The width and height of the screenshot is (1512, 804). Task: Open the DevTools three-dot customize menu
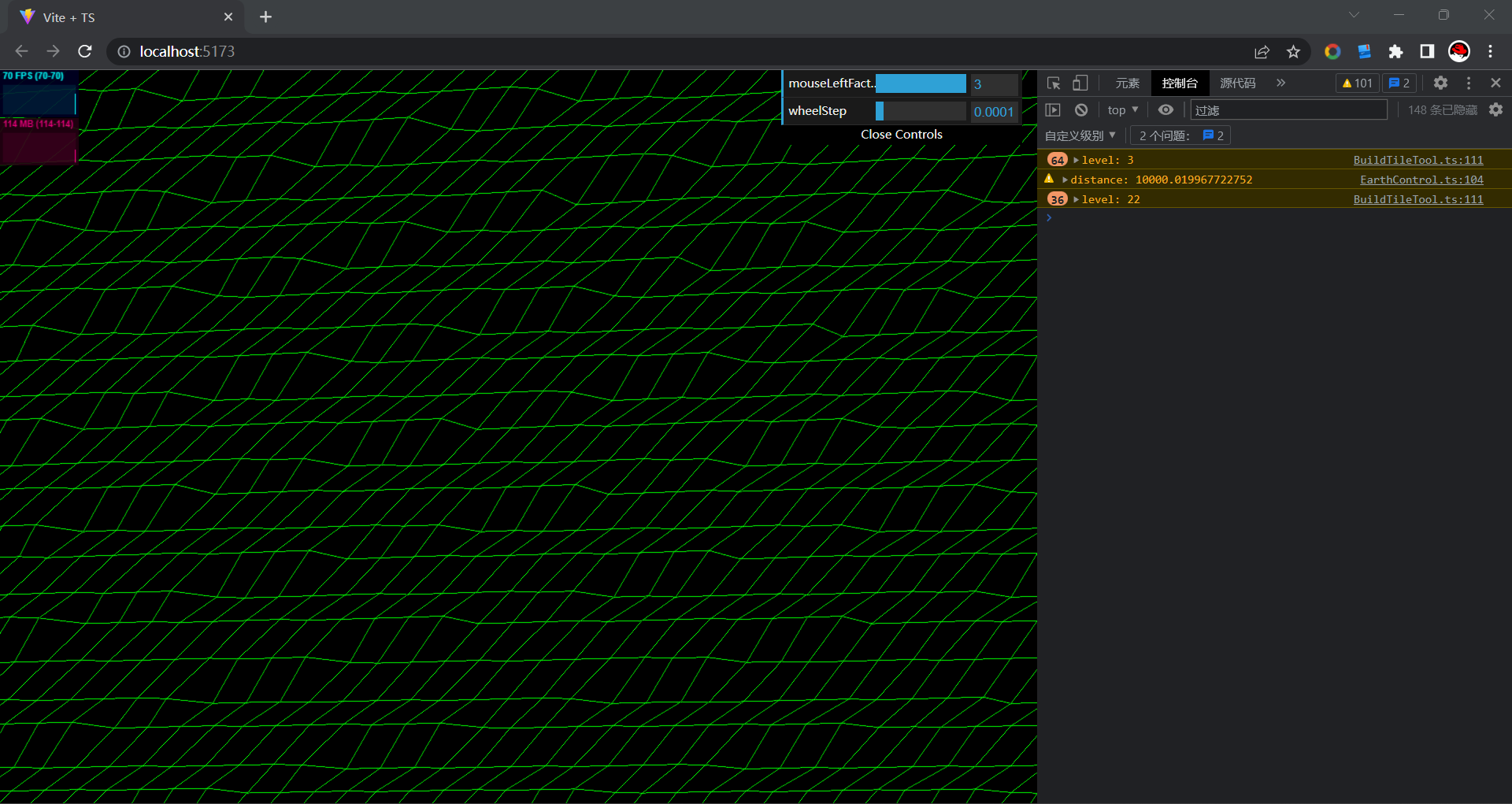click(x=1469, y=83)
